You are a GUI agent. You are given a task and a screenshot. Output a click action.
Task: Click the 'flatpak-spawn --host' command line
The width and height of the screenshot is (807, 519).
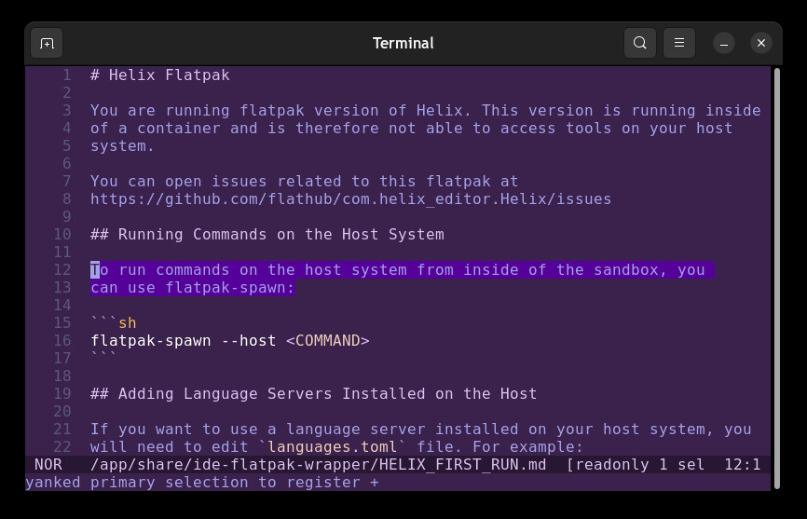183,341
